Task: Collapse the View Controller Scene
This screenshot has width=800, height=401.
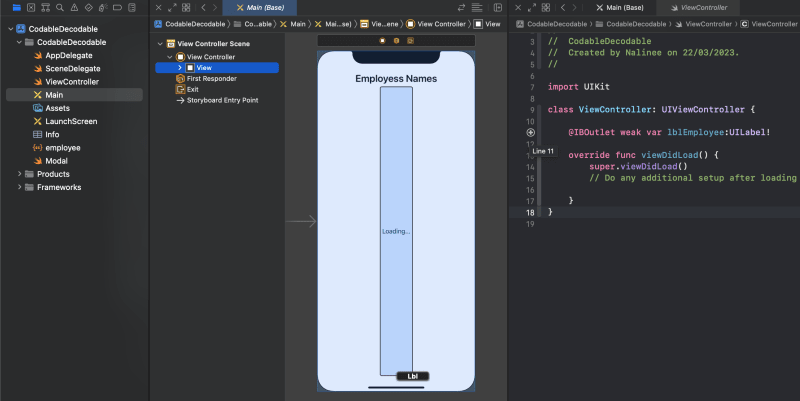Action: (x=160, y=44)
